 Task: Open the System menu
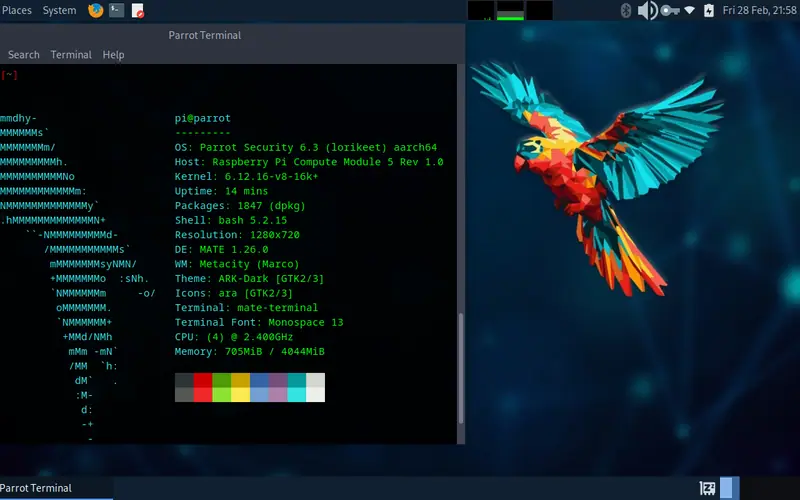pyautogui.click(x=59, y=10)
